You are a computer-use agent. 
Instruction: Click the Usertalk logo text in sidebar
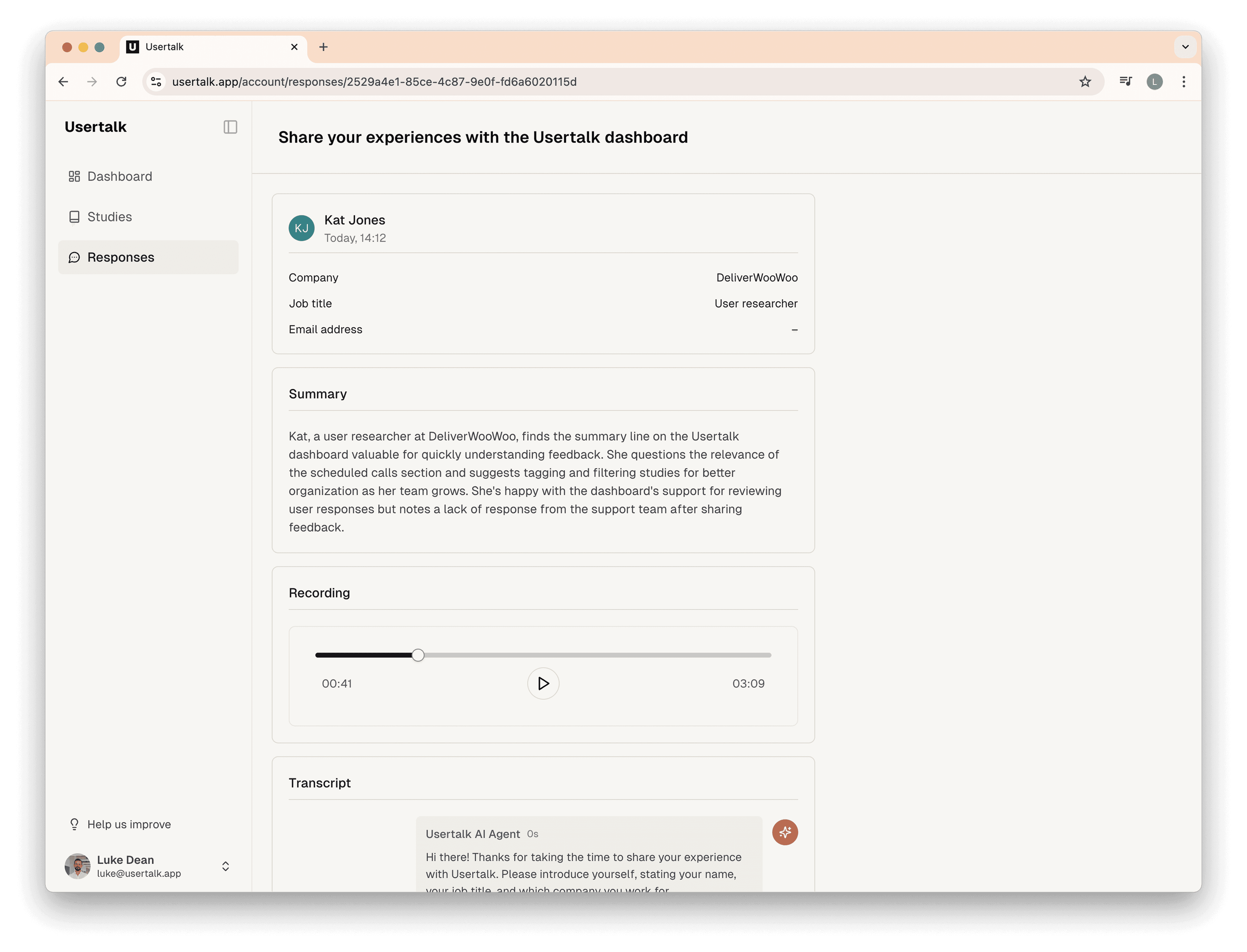coord(95,127)
